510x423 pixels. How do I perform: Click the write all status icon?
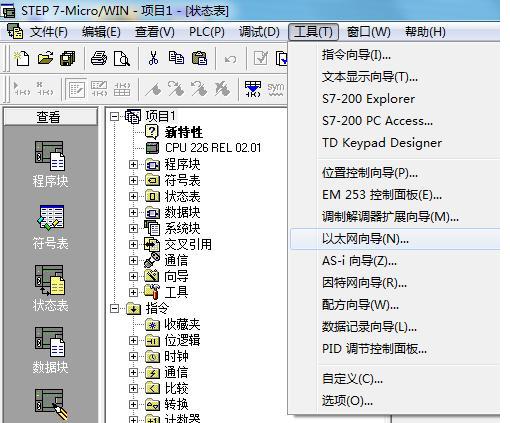(x=122, y=89)
